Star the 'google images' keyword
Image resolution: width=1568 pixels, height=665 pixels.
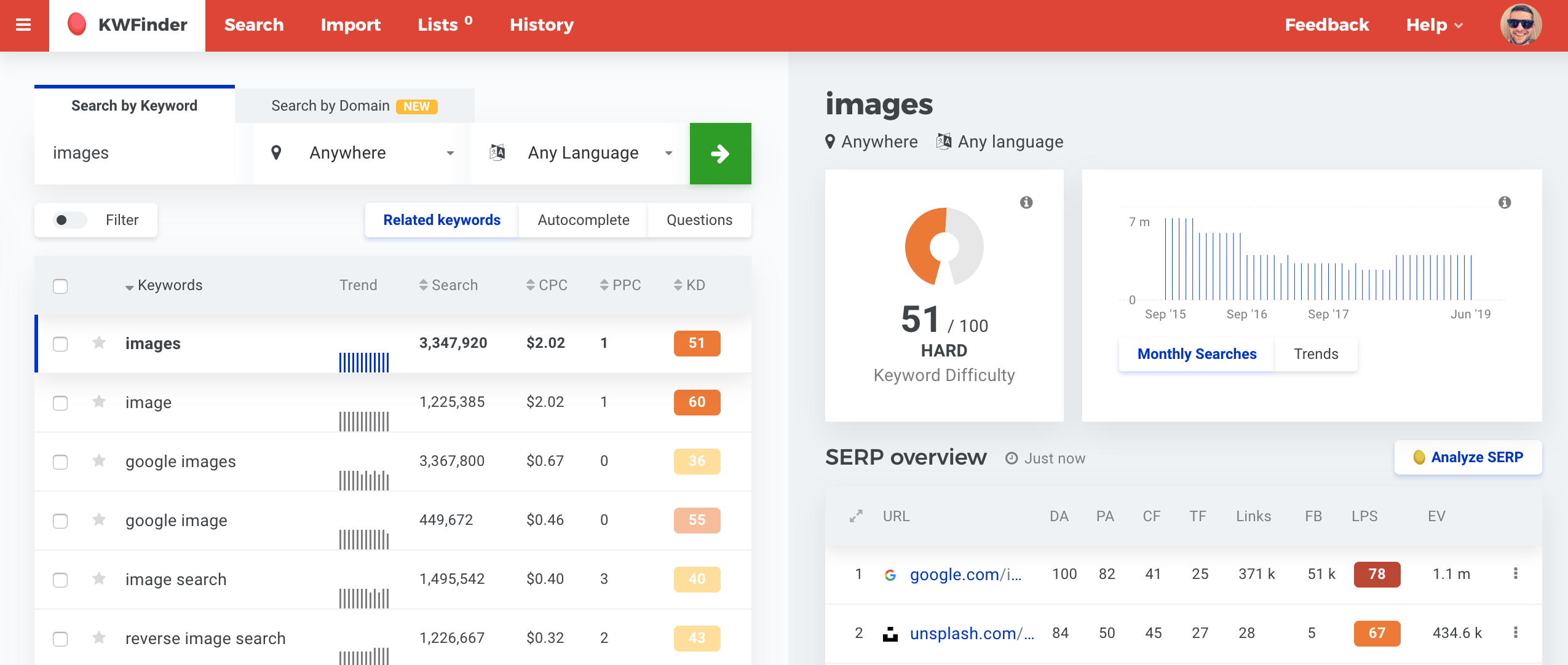(99, 460)
